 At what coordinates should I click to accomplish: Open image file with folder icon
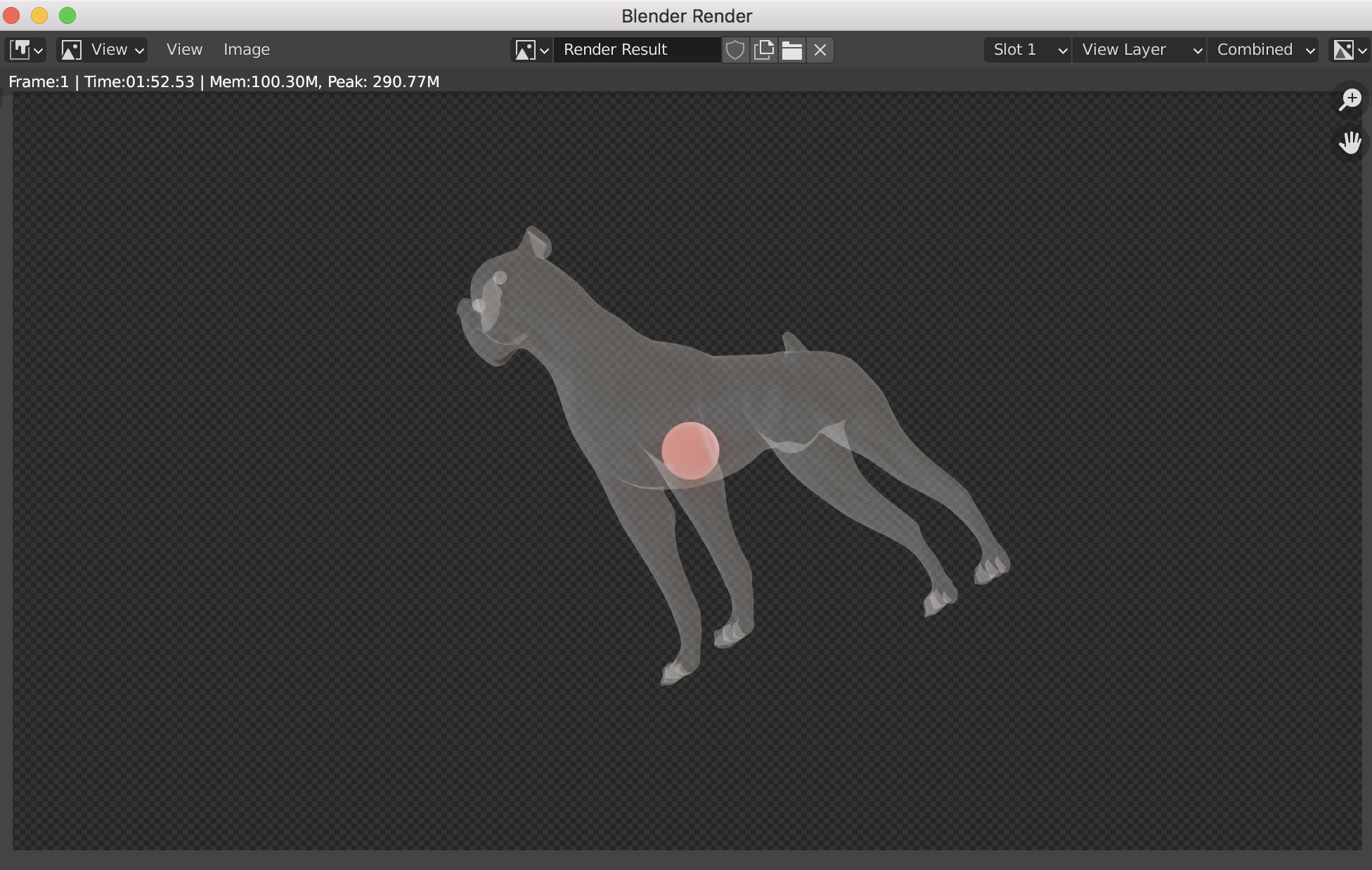(792, 50)
